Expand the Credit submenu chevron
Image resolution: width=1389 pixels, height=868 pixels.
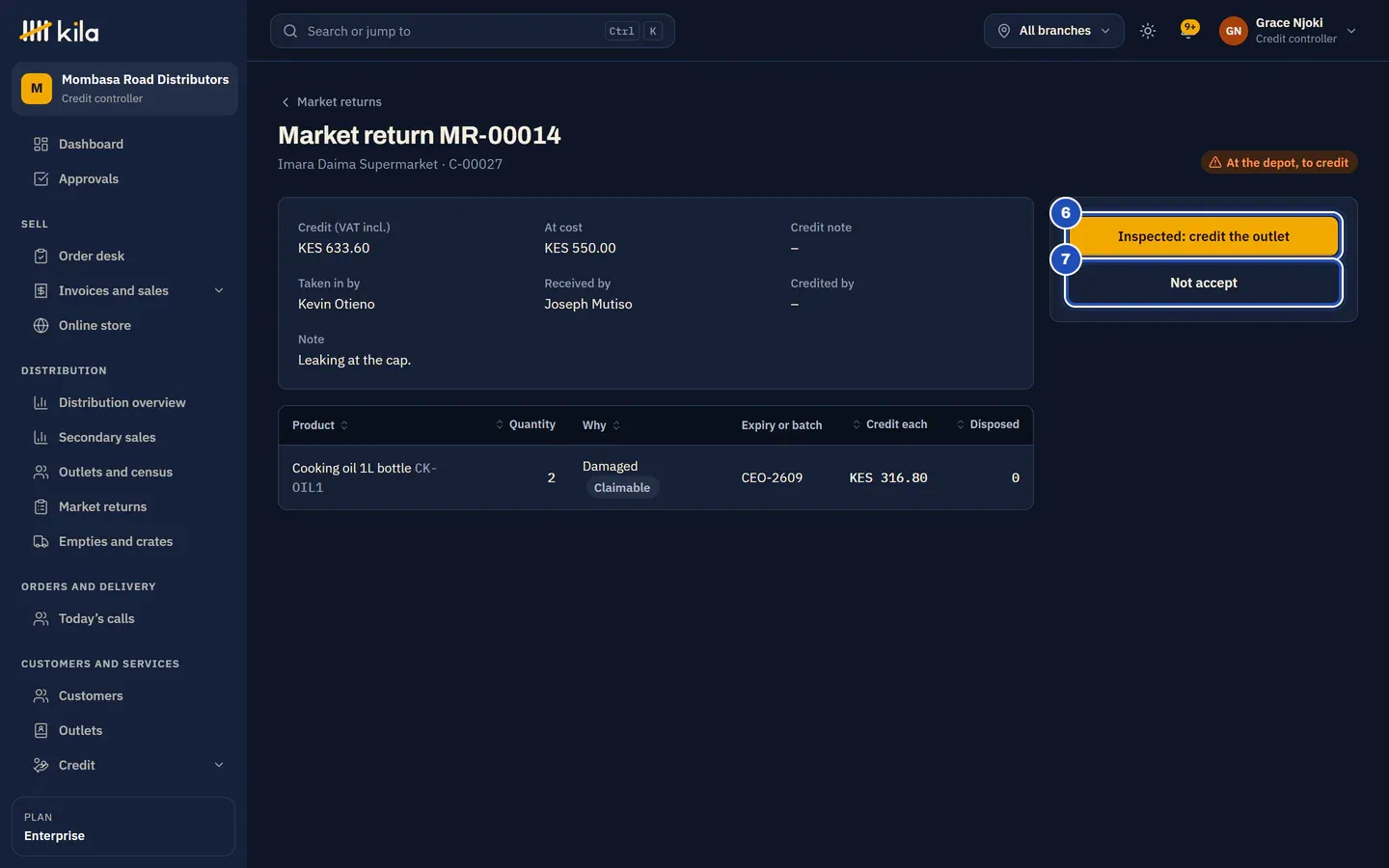pyautogui.click(x=219, y=766)
